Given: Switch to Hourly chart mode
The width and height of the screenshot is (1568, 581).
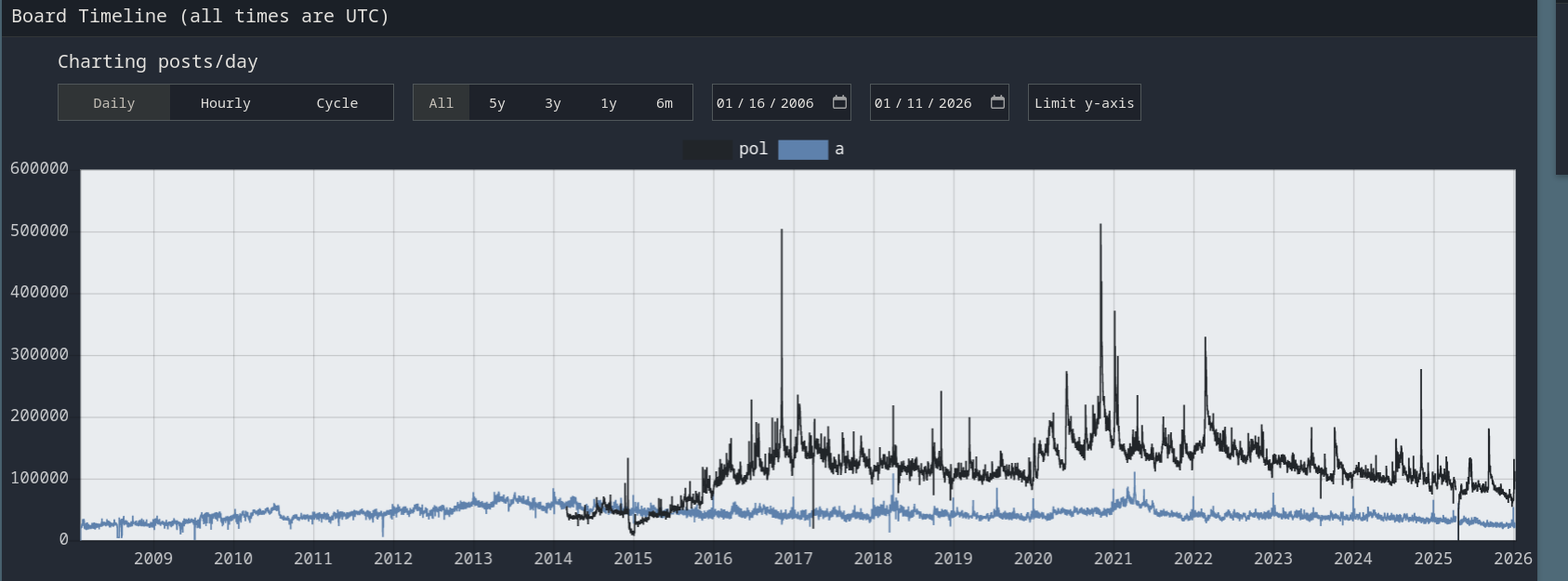Looking at the screenshot, I should pyautogui.click(x=226, y=103).
